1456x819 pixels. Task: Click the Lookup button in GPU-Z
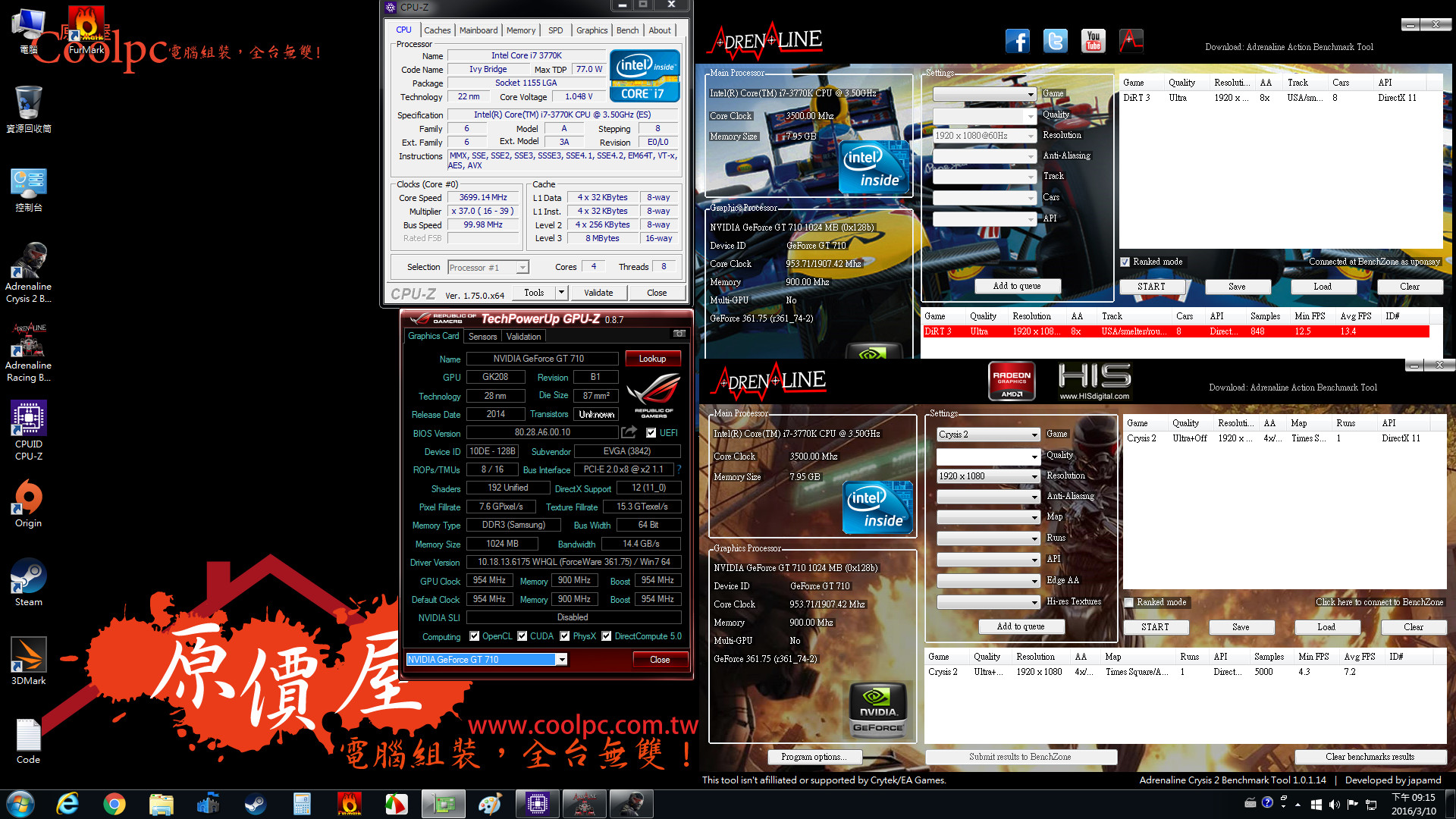pyautogui.click(x=652, y=359)
